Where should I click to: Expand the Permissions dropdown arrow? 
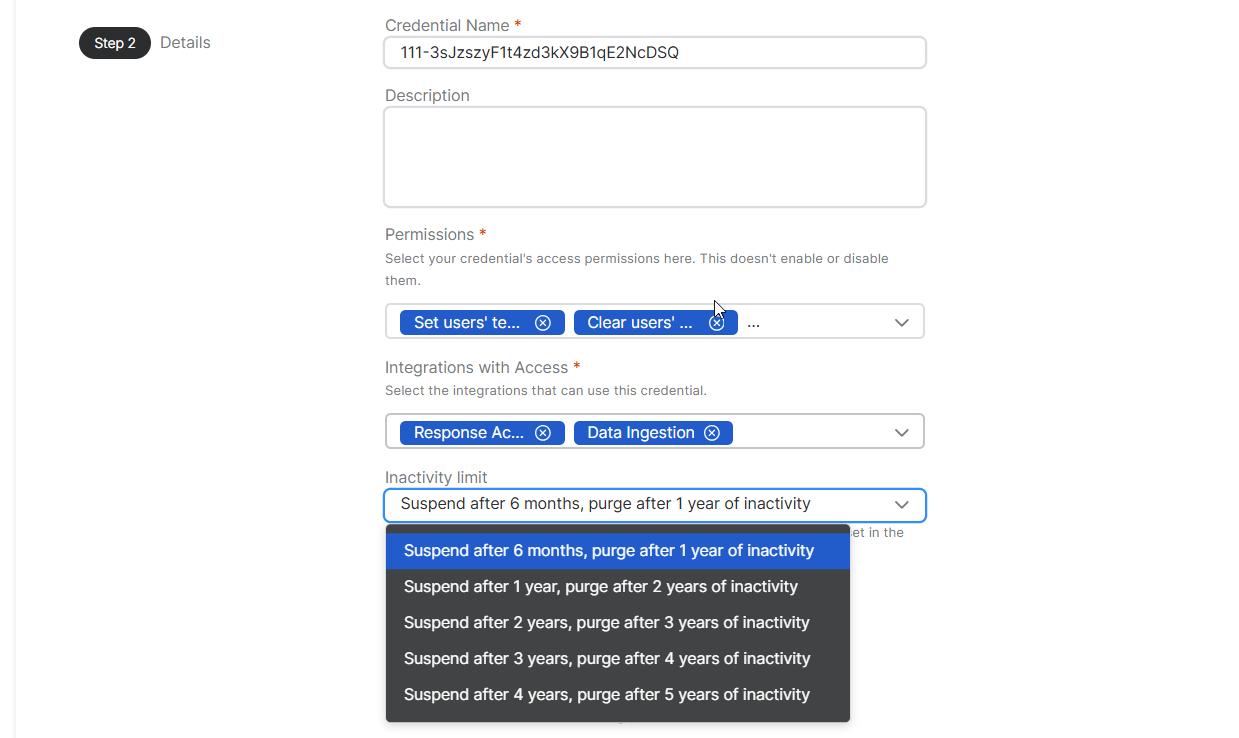click(x=901, y=323)
